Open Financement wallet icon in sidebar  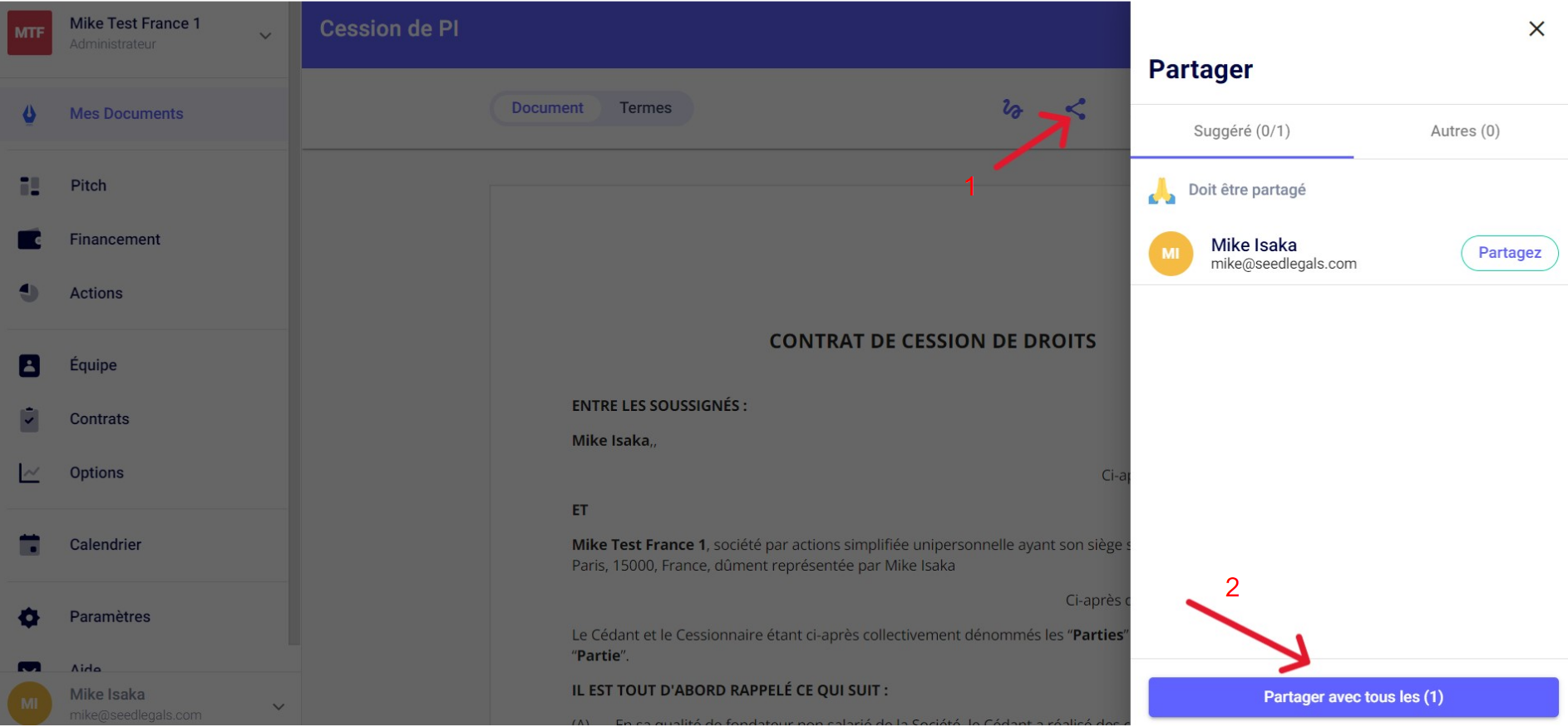coord(30,240)
